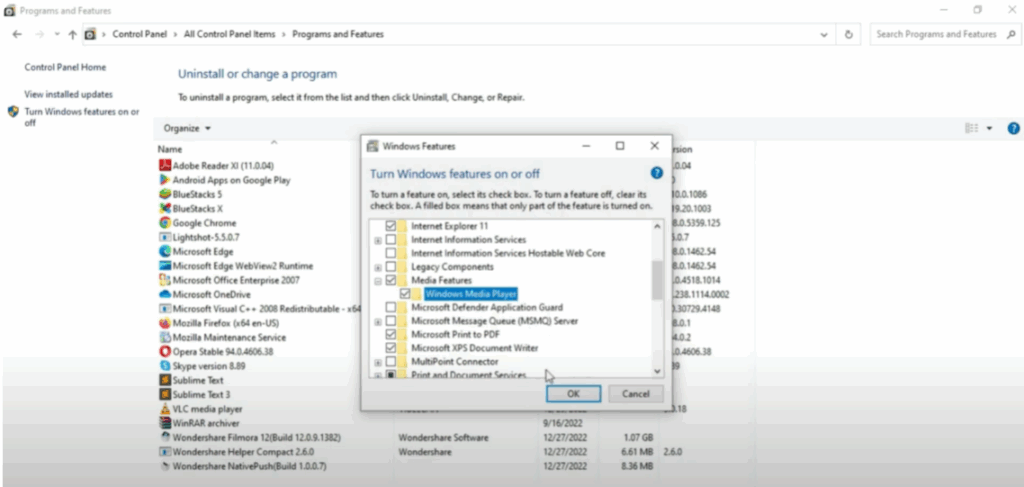
Task: Open the view options dropdown arrow
Action: tap(989, 129)
